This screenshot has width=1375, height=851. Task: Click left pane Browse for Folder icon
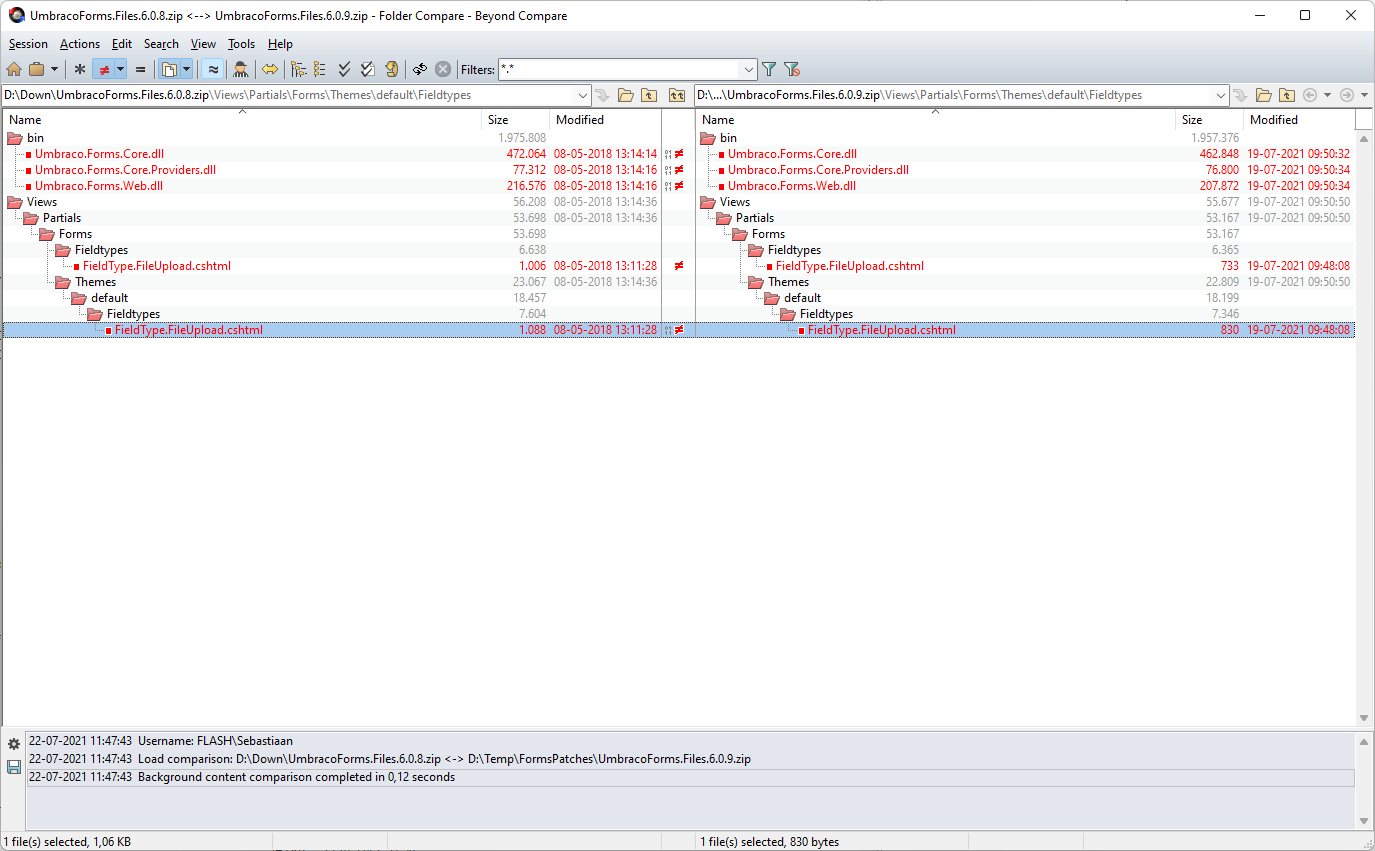(626, 95)
